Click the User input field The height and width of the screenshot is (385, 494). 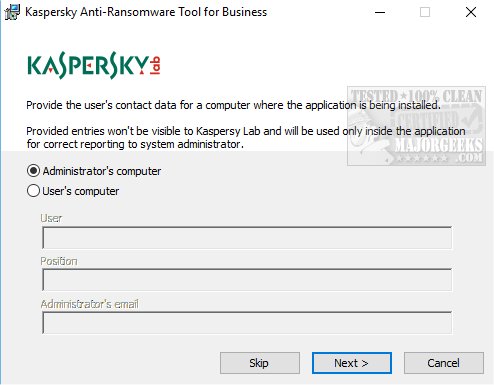tap(247, 238)
